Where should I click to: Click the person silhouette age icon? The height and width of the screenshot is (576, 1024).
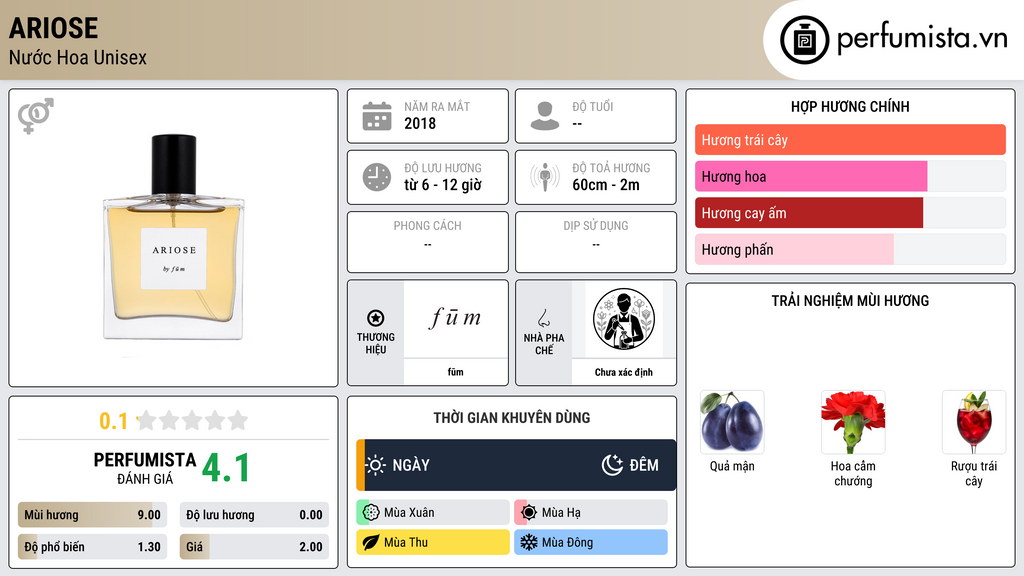coord(545,116)
